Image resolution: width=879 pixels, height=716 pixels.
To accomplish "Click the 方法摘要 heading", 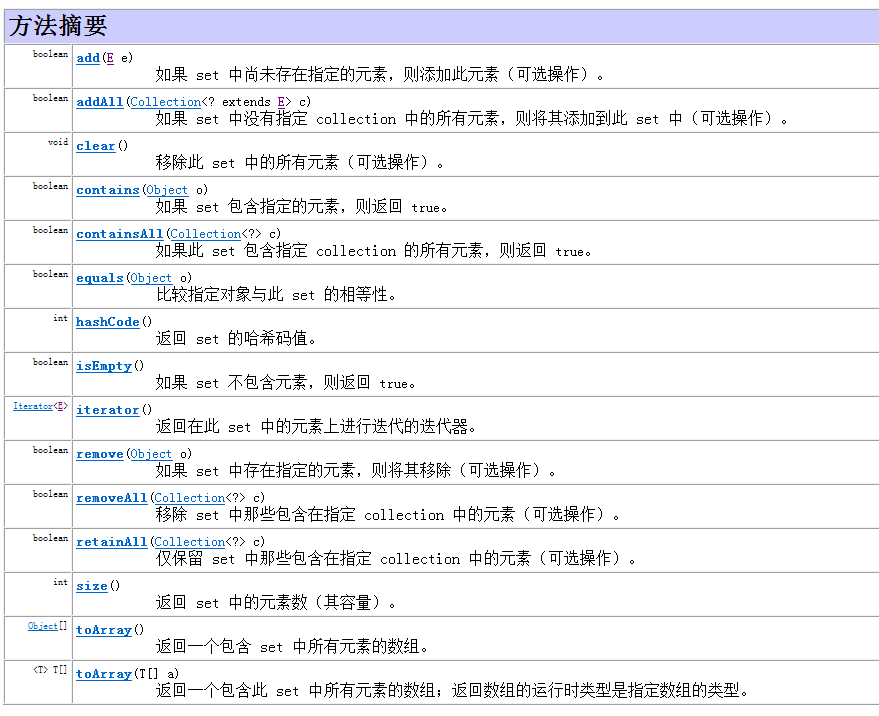I will click(x=58, y=26).
